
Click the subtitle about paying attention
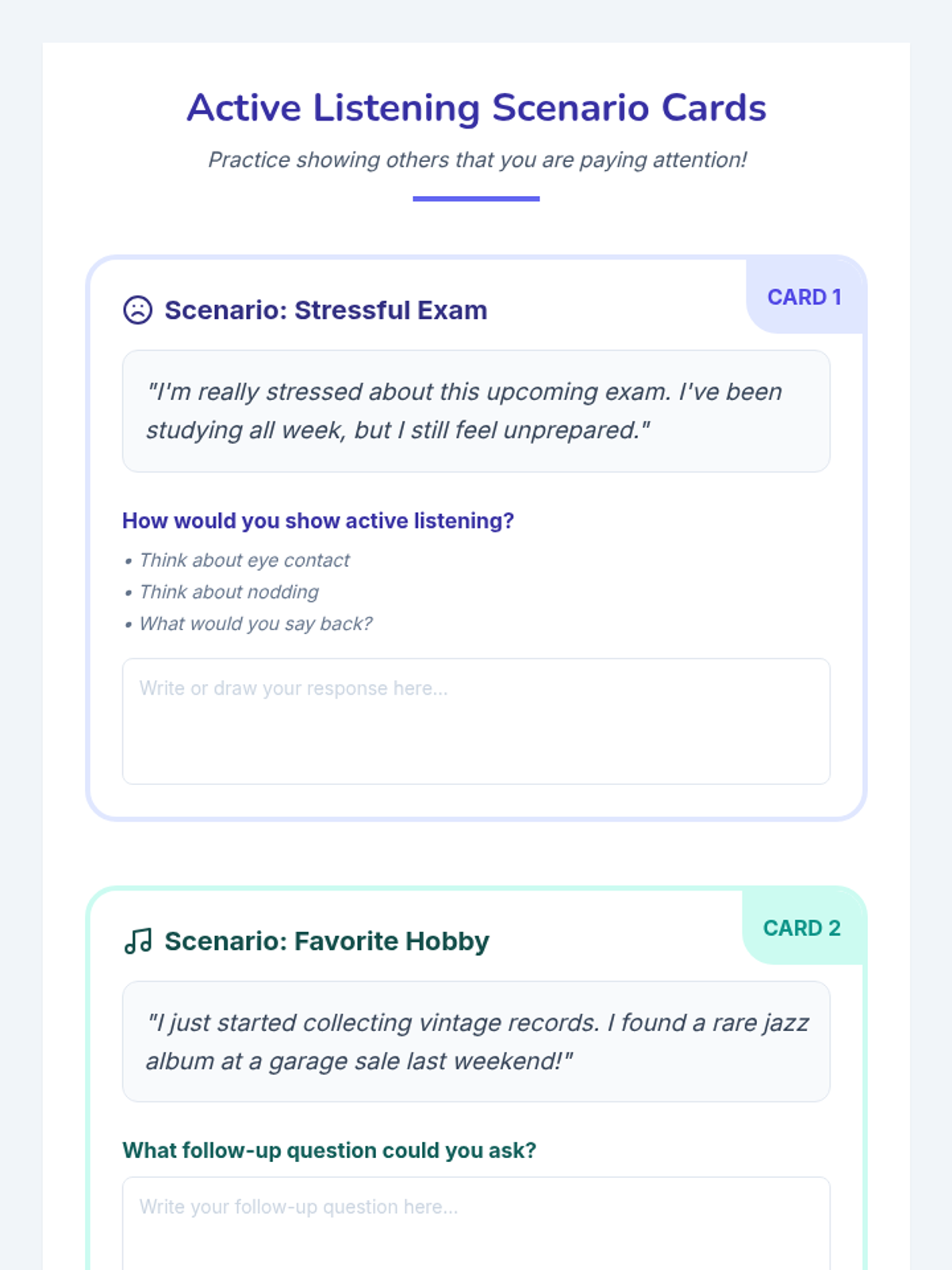(x=477, y=160)
